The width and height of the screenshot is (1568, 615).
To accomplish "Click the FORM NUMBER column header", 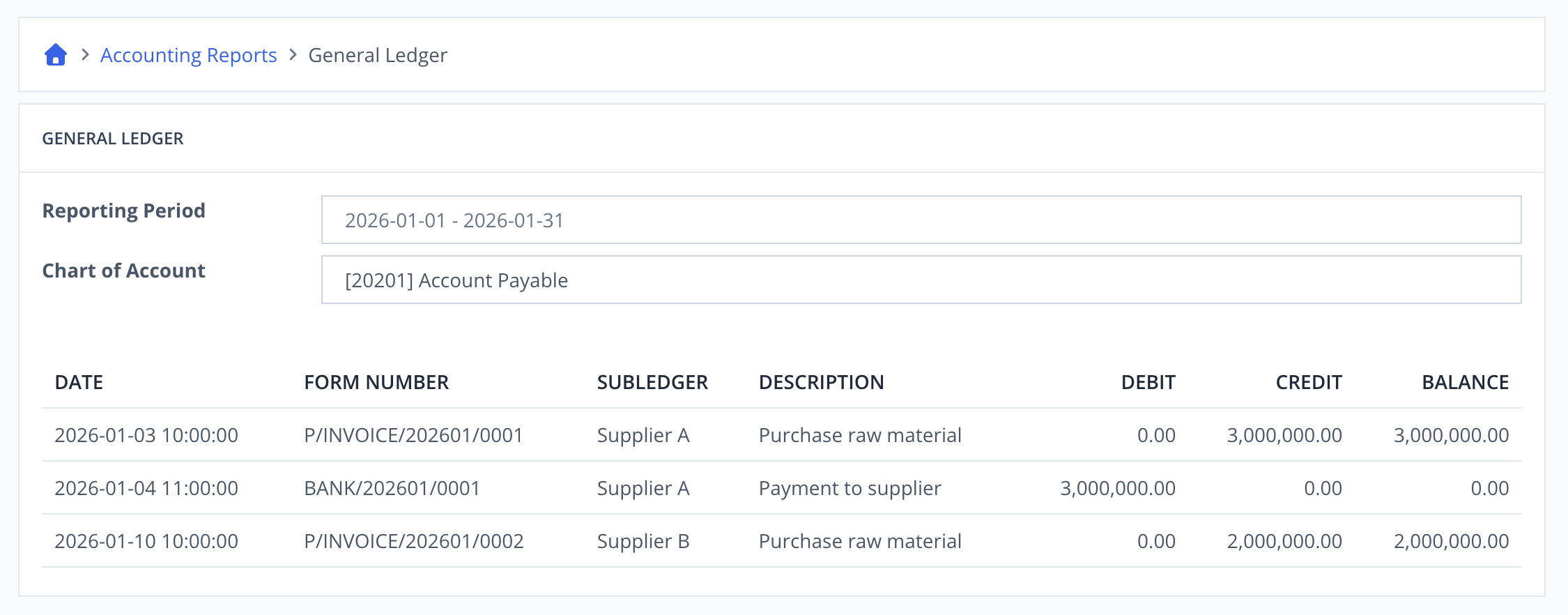I will point(376,382).
